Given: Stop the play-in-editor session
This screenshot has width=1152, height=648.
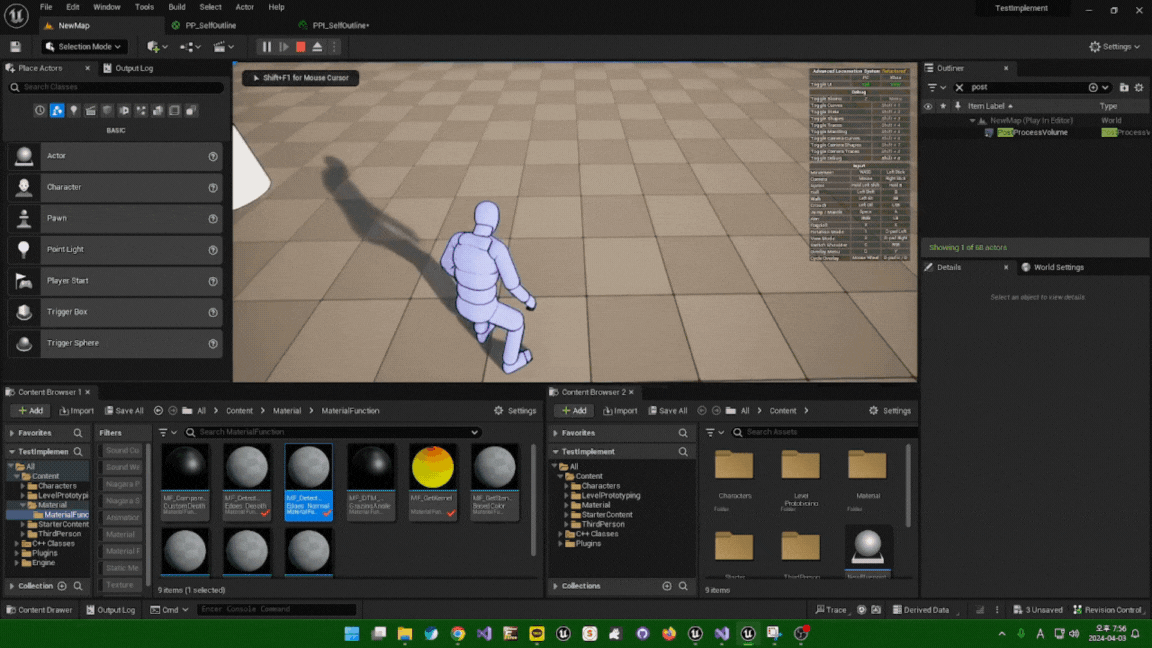Looking at the screenshot, I should coord(300,47).
